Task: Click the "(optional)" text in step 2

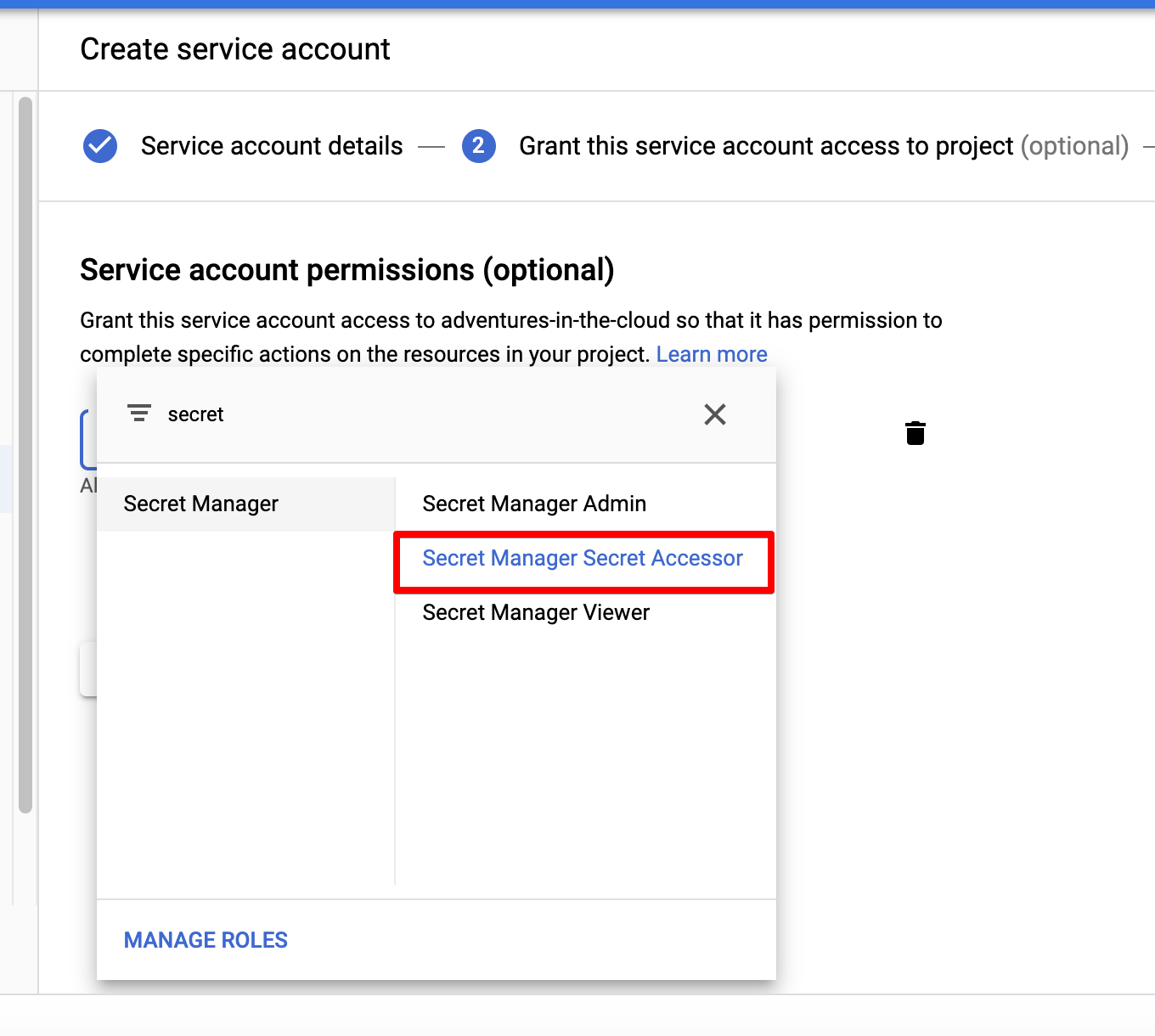Action: pos(1074,146)
